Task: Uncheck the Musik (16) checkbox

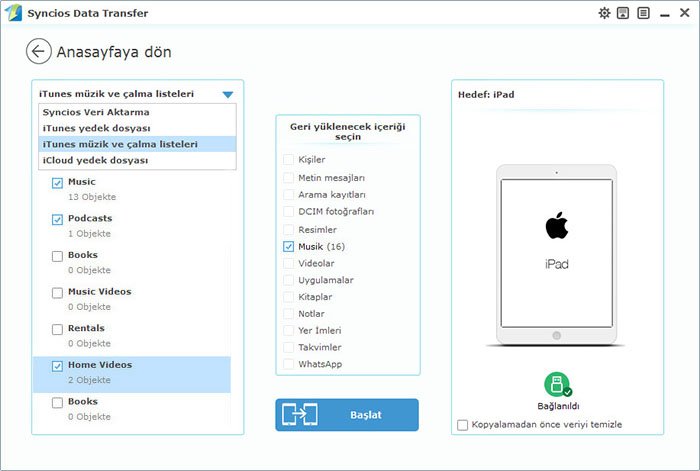Action: tap(288, 246)
